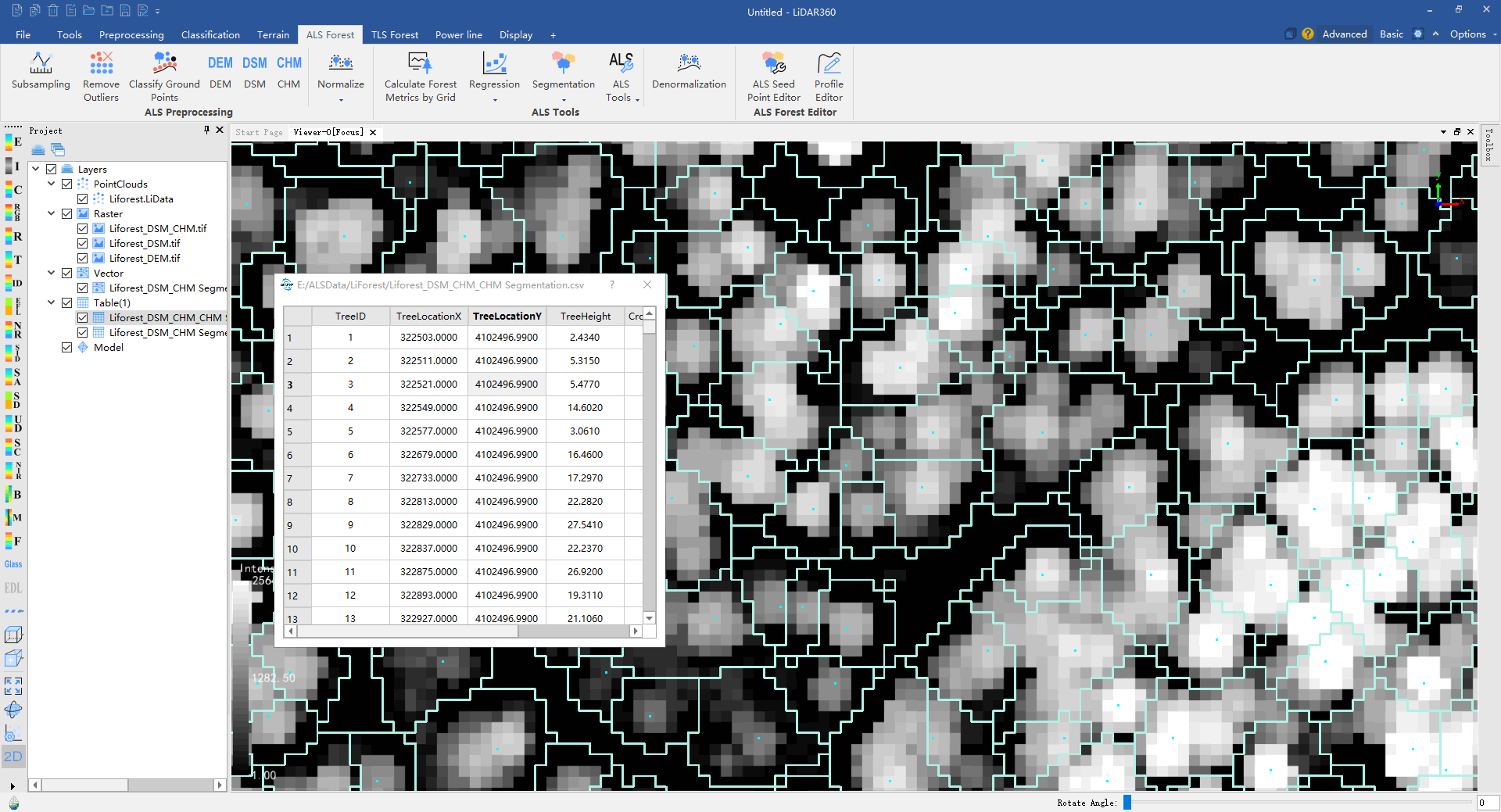Select TreeHeight cell 14.6020

tap(585, 408)
